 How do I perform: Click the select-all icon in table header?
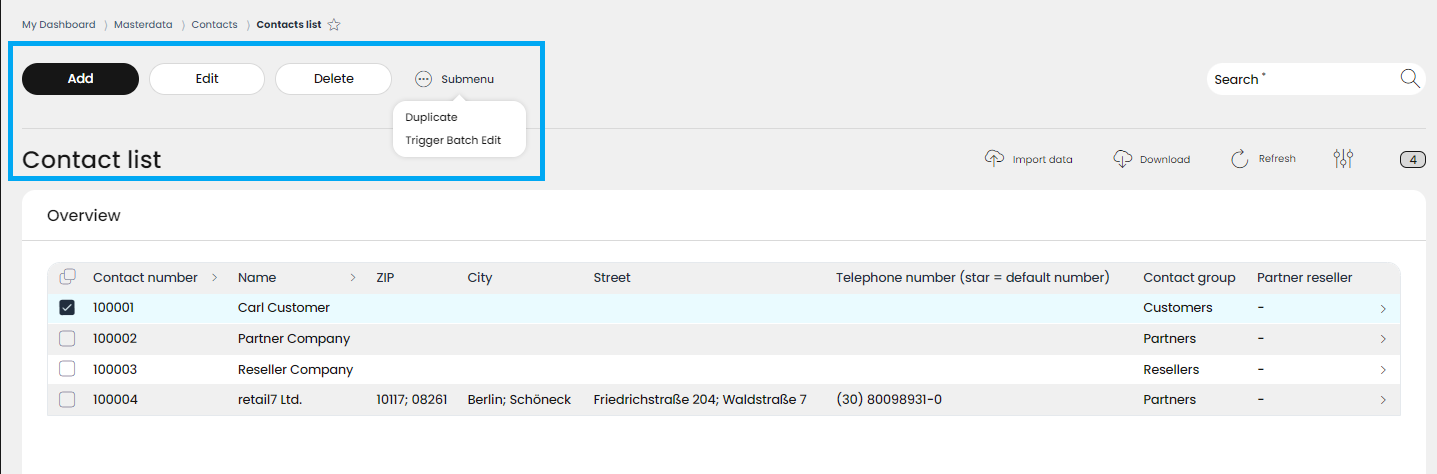tap(67, 277)
